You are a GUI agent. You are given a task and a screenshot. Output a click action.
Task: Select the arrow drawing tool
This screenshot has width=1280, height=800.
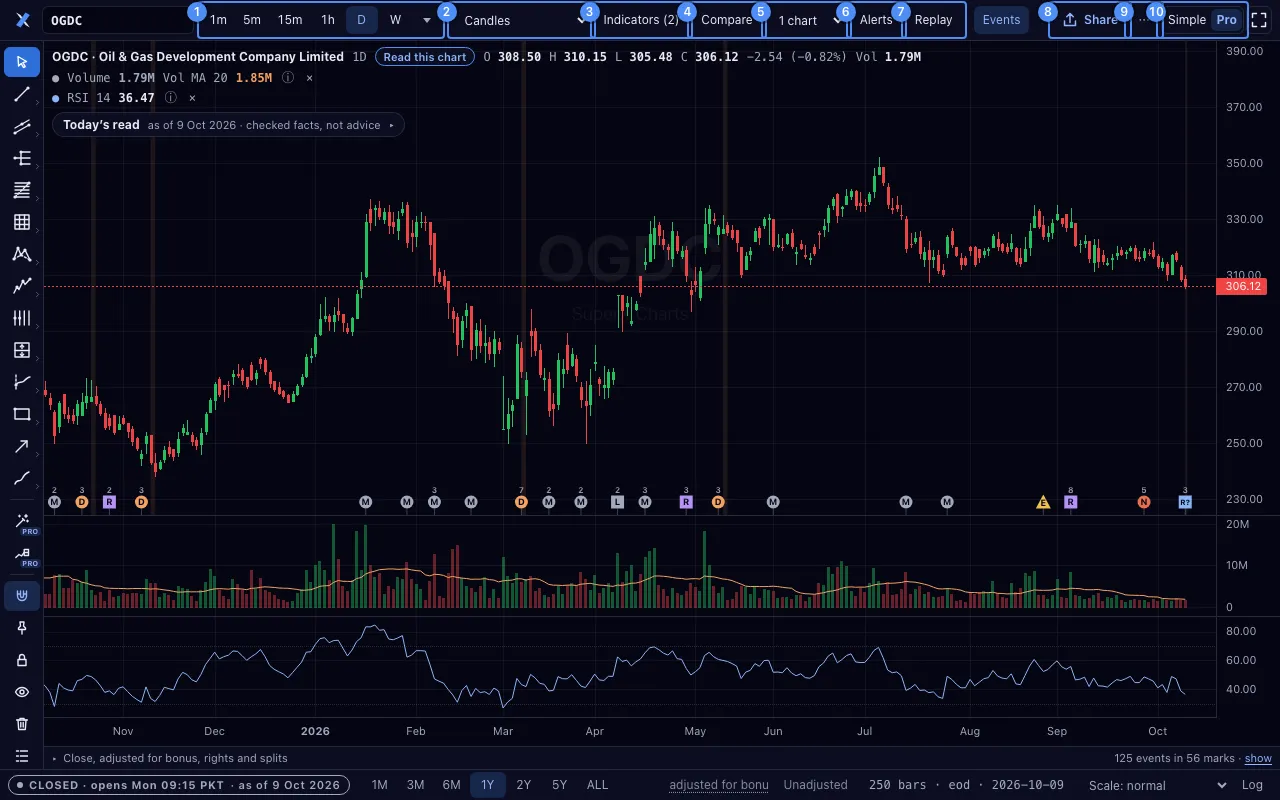click(x=22, y=446)
